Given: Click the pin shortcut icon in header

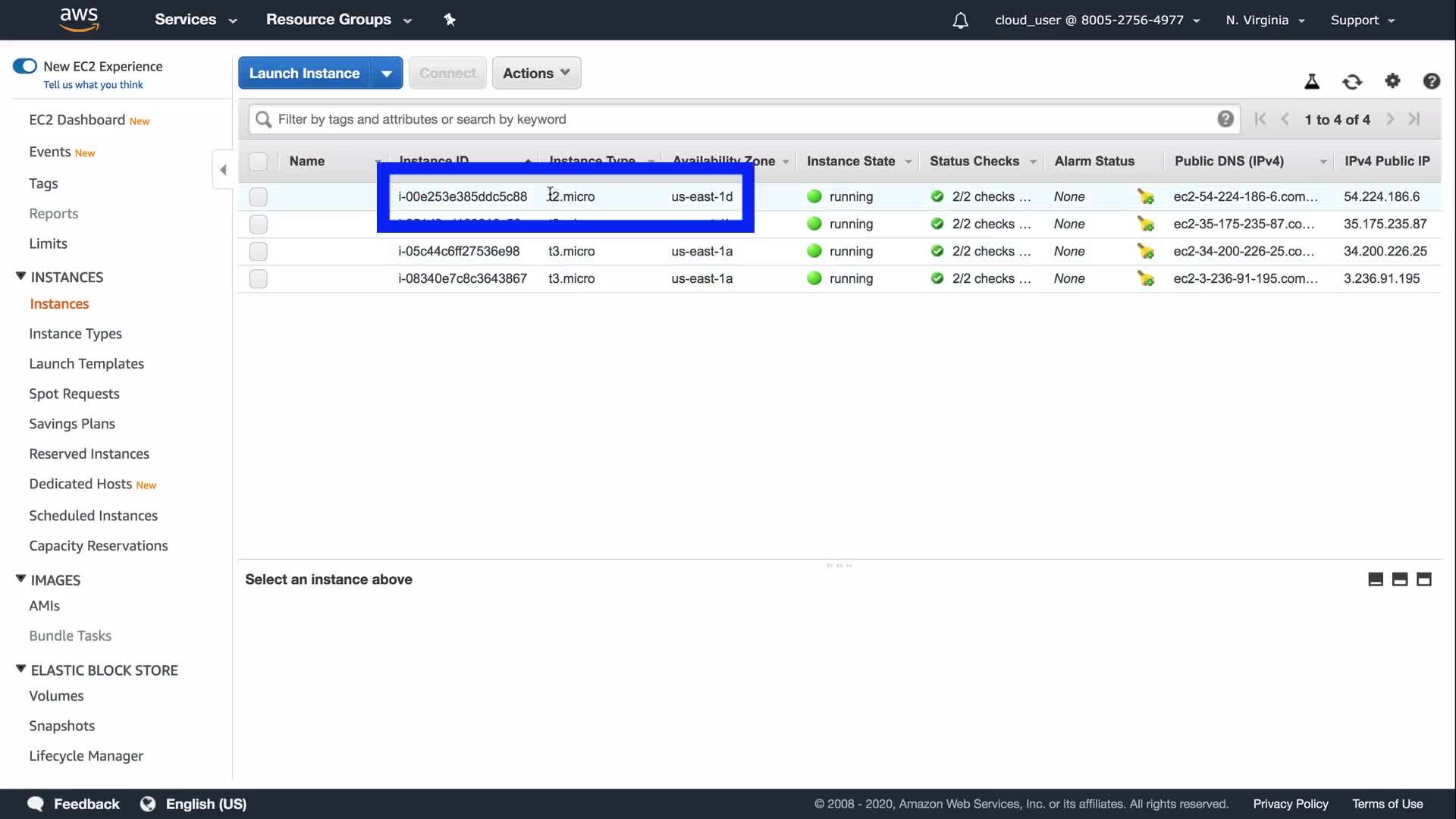Looking at the screenshot, I should tap(450, 20).
